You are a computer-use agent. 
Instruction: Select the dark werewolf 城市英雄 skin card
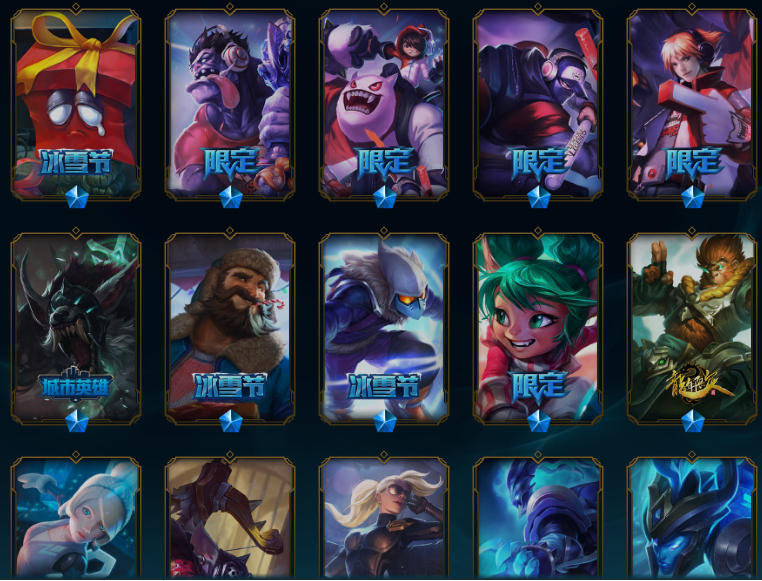(x=76, y=327)
